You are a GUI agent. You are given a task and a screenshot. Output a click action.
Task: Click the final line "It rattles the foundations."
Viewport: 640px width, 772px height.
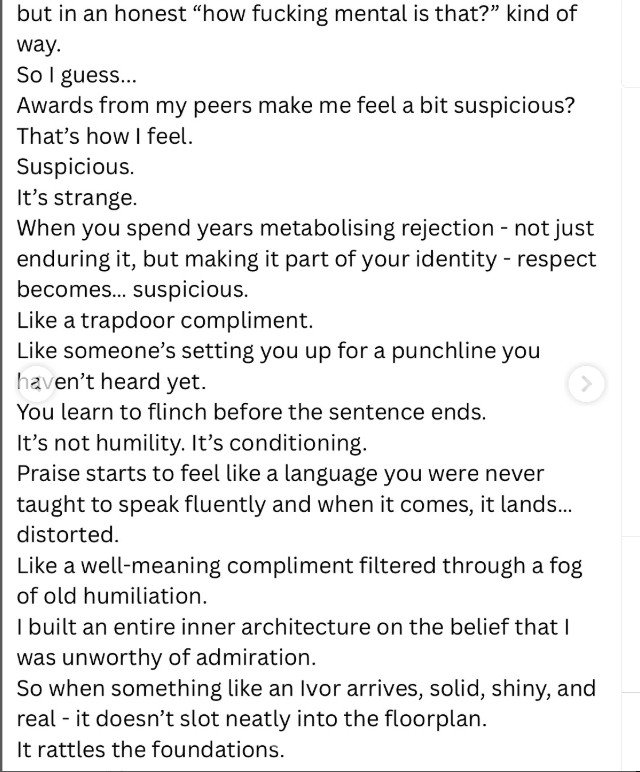(x=151, y=749)
